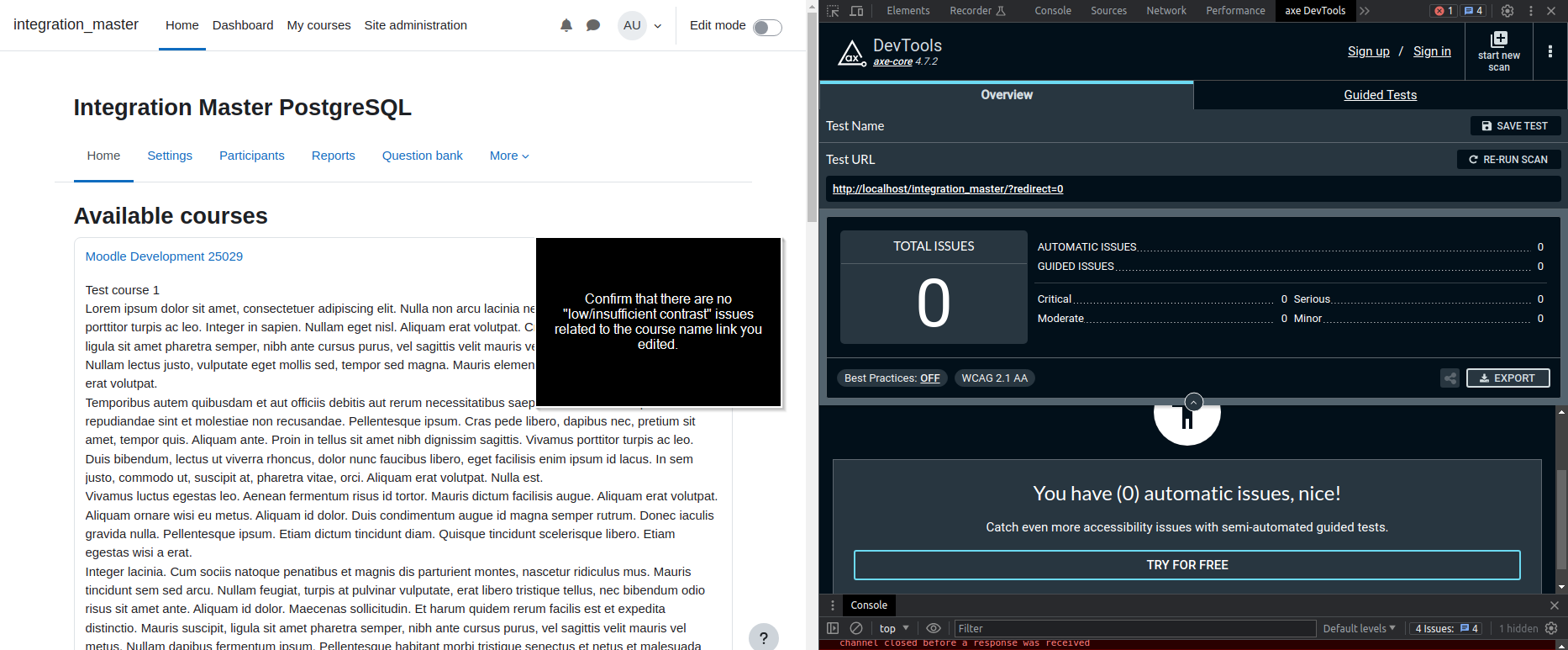Open the Question bank tab
This screenshot has width=1568, height=650.
click(x=423, y=156)
